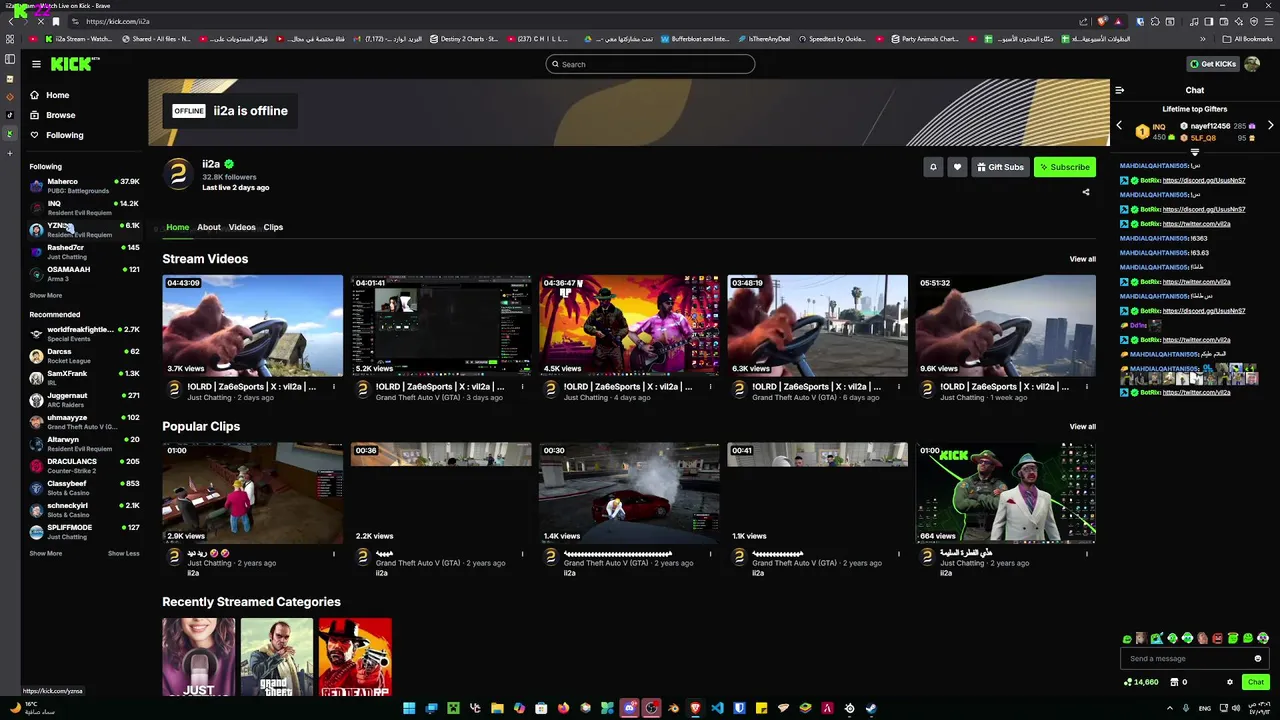The height and width of the screenshot is (720, 1280).
Task: Click the green Subscribe button
Action: tap(1064, 167)
